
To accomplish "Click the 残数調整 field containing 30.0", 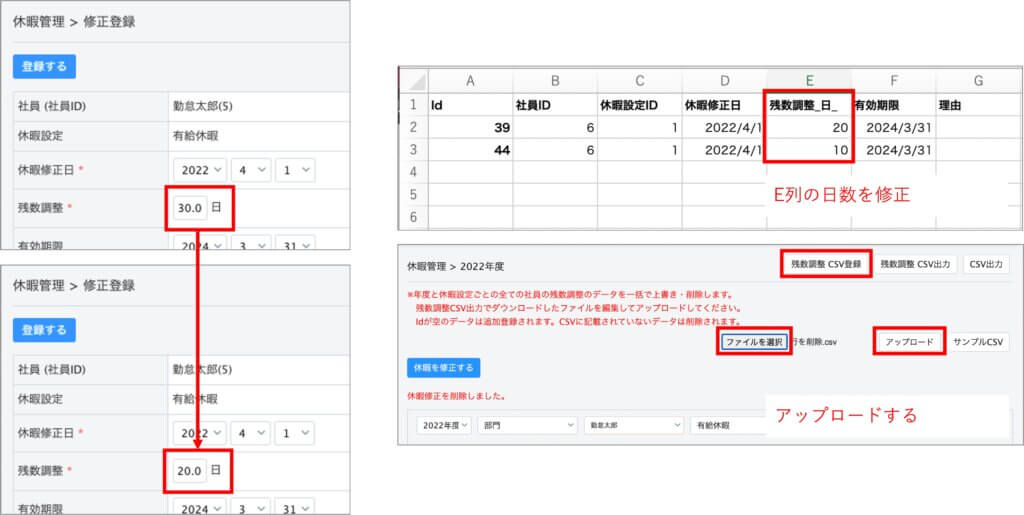I will click(x=190, y=208).
